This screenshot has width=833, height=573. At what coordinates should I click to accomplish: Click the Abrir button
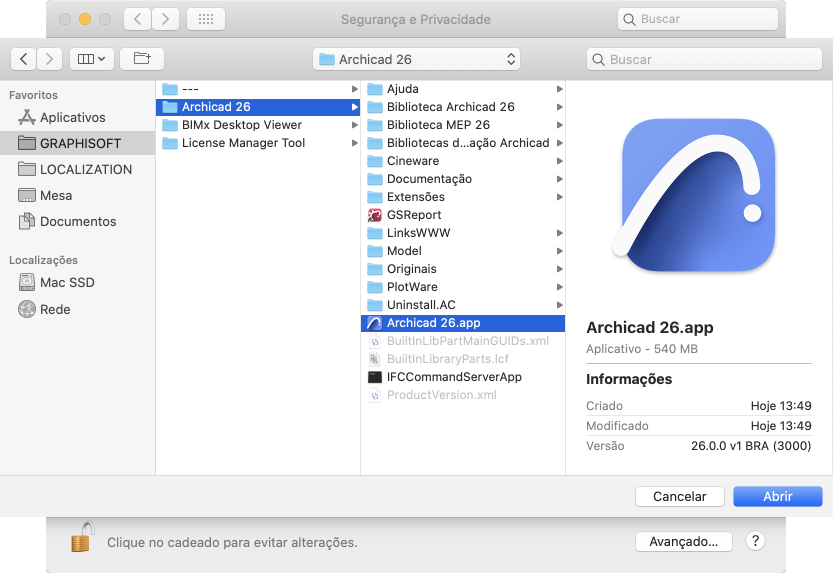click(x=778, y=497)
